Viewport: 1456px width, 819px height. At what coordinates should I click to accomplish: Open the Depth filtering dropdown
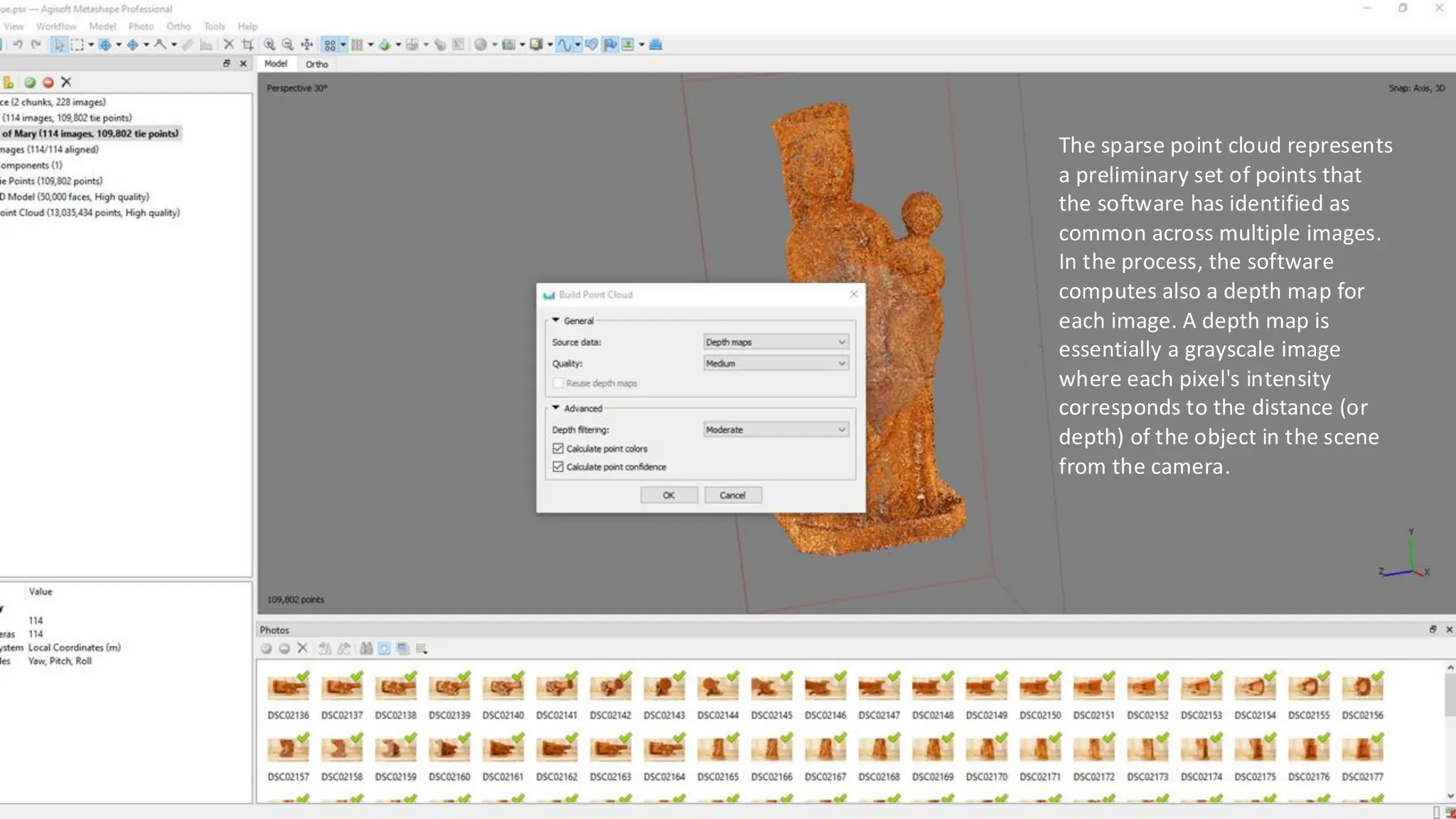pos(776,429)
